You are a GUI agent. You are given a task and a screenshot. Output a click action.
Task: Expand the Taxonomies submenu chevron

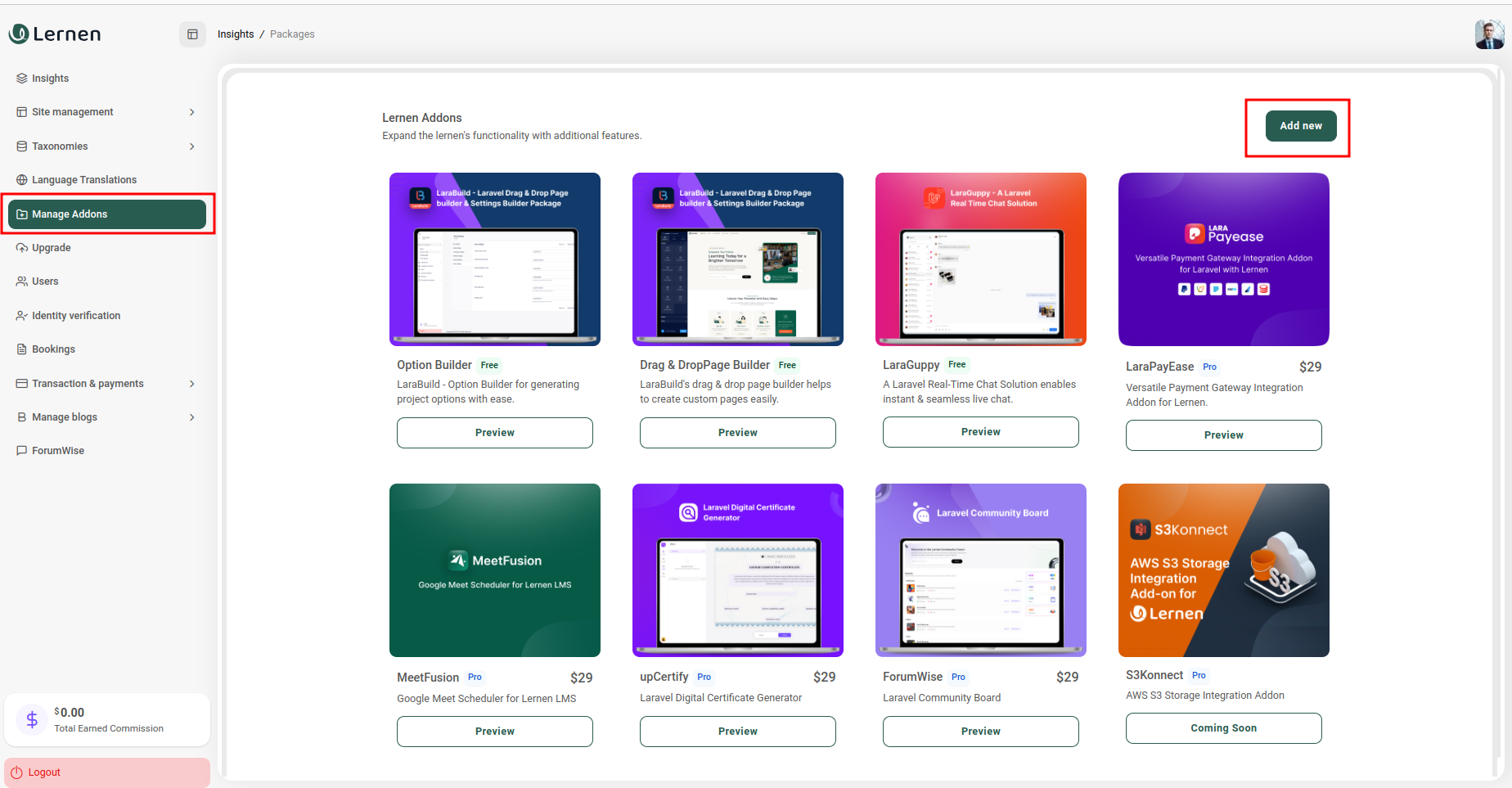coord(192,146)
